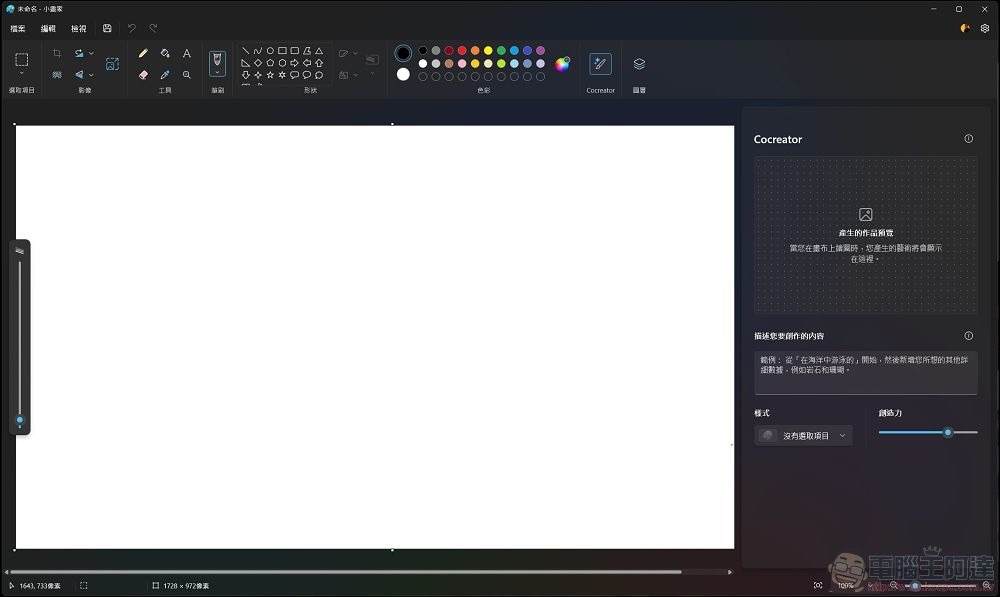Select the Eraser tool

click(143, 75)
